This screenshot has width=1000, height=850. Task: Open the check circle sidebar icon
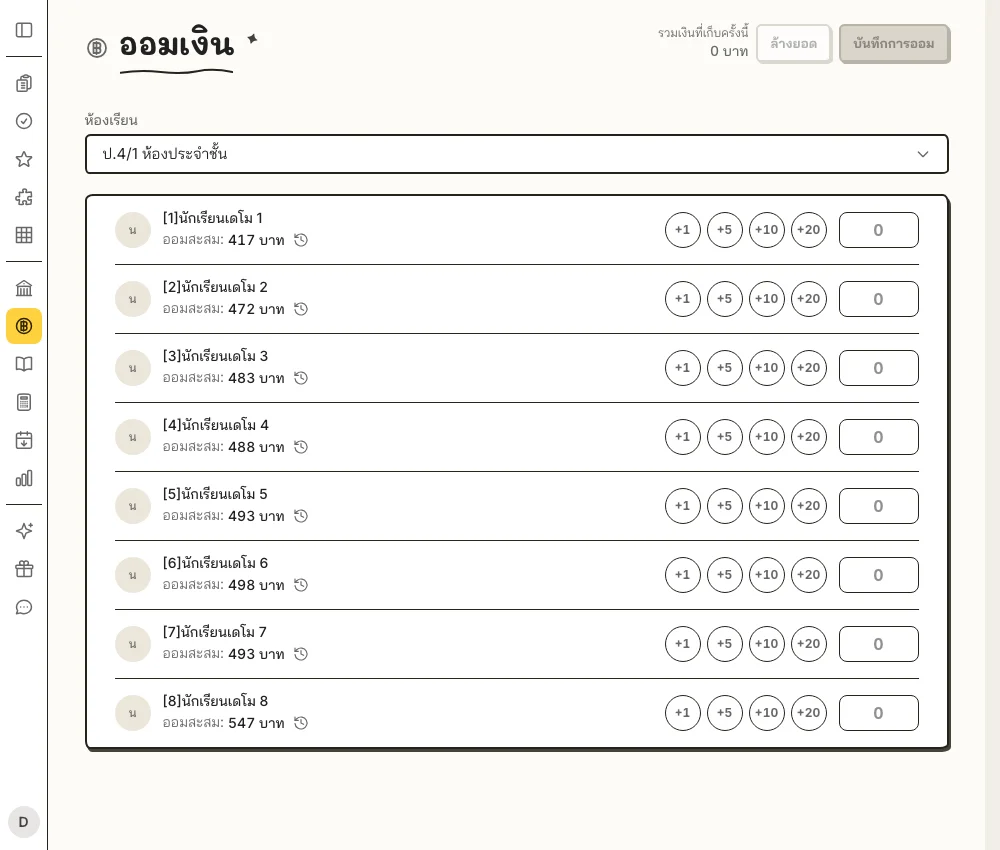click(24, 121)
